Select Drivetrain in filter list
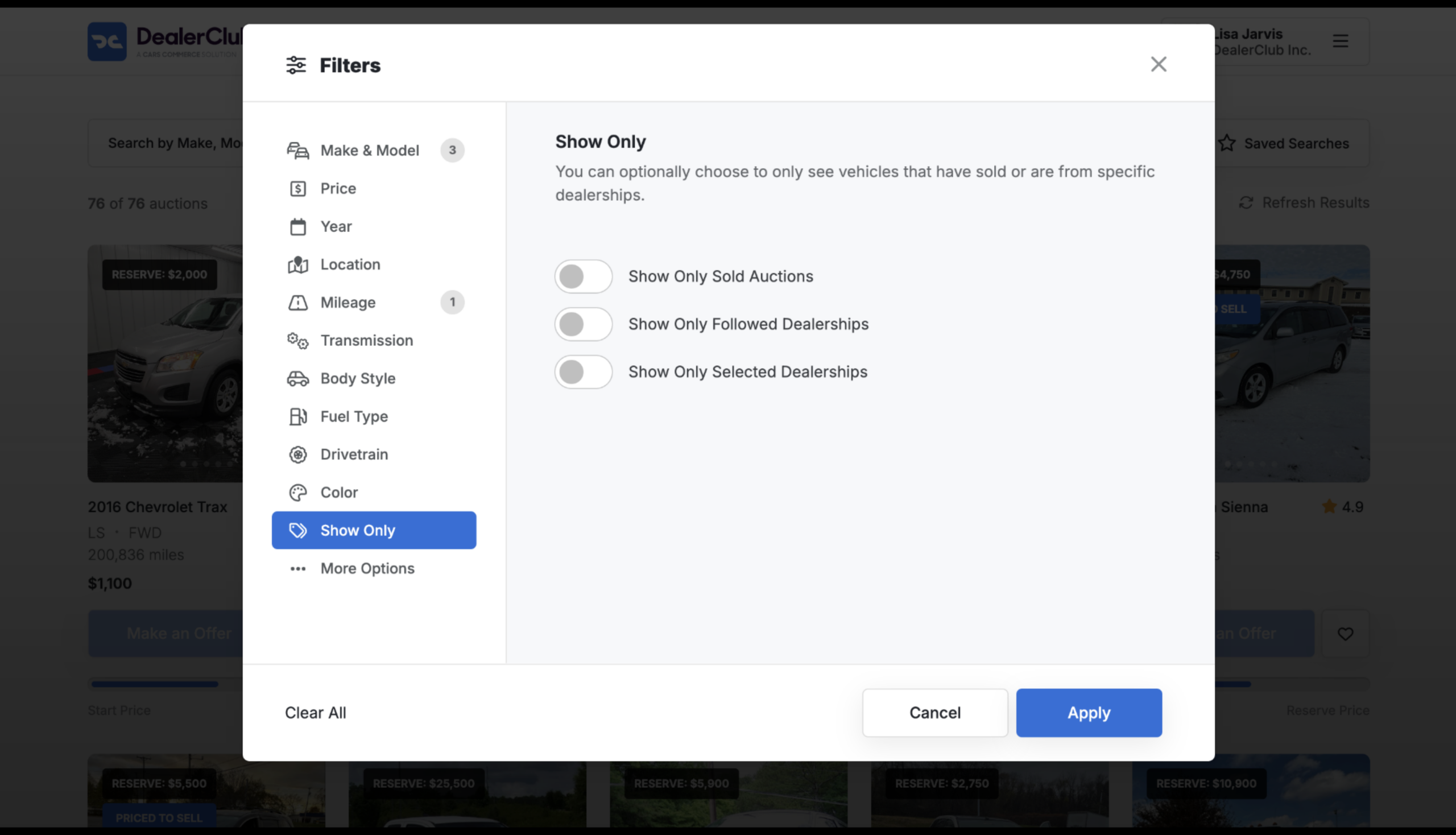The image size is (1456, 835). click(x=374, y=454)
